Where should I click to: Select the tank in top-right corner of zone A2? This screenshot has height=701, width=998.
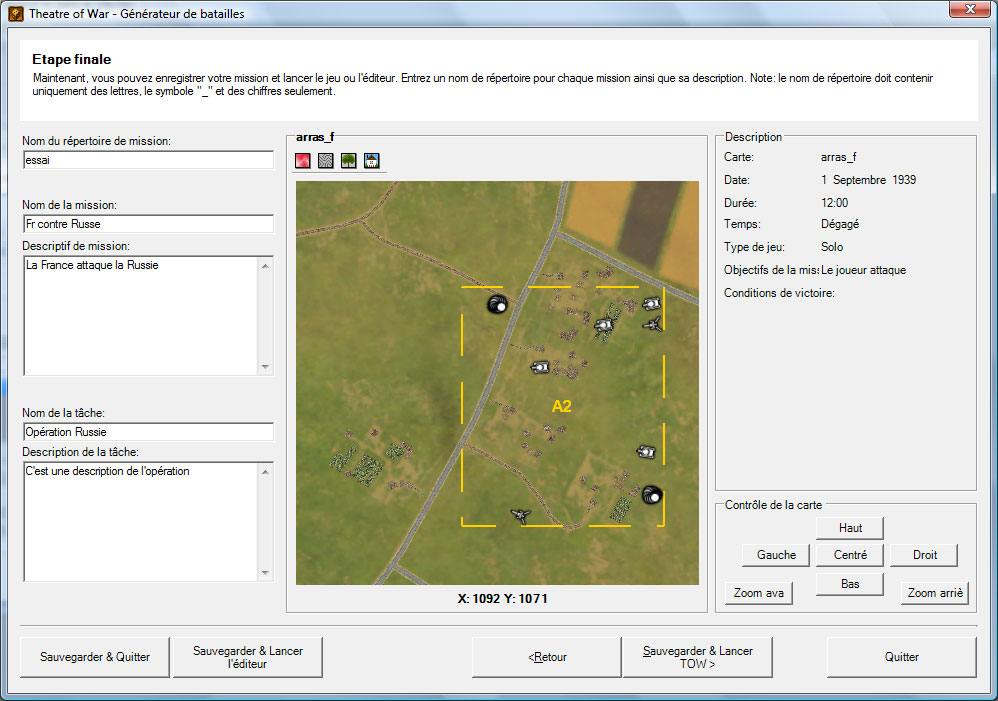click(x=652, y=303)
